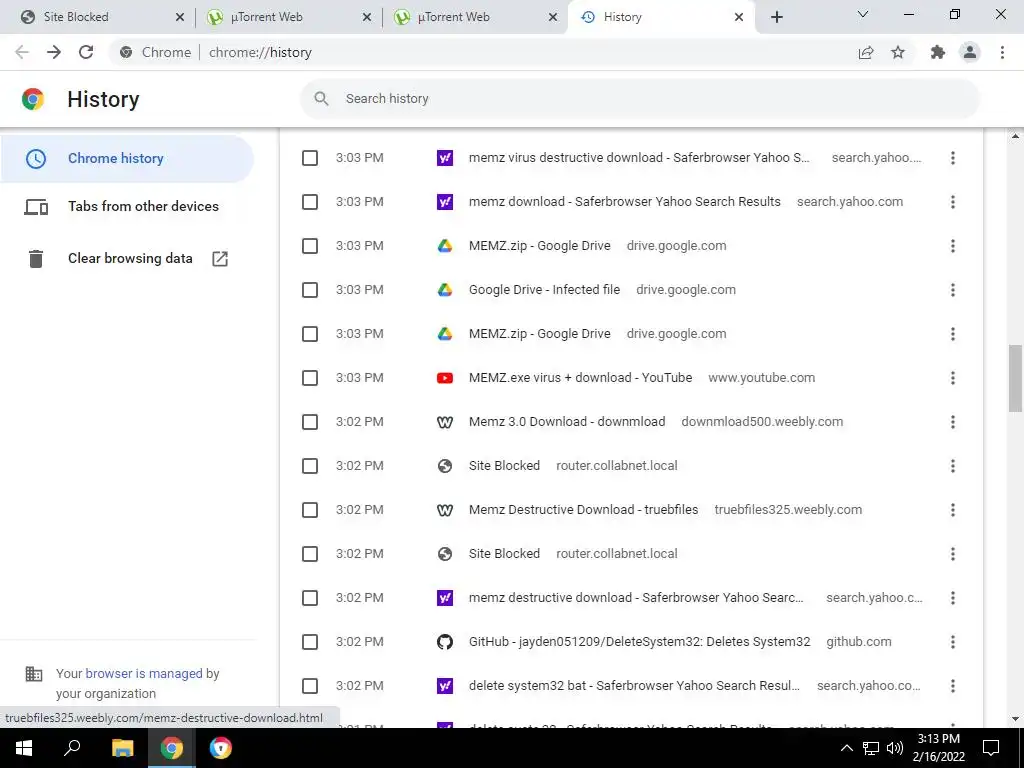Image resolution: width=1024 pixels, height=768 pixels.
Task: Check the delete system32 bat entry
Action: [x=310, y=686]
